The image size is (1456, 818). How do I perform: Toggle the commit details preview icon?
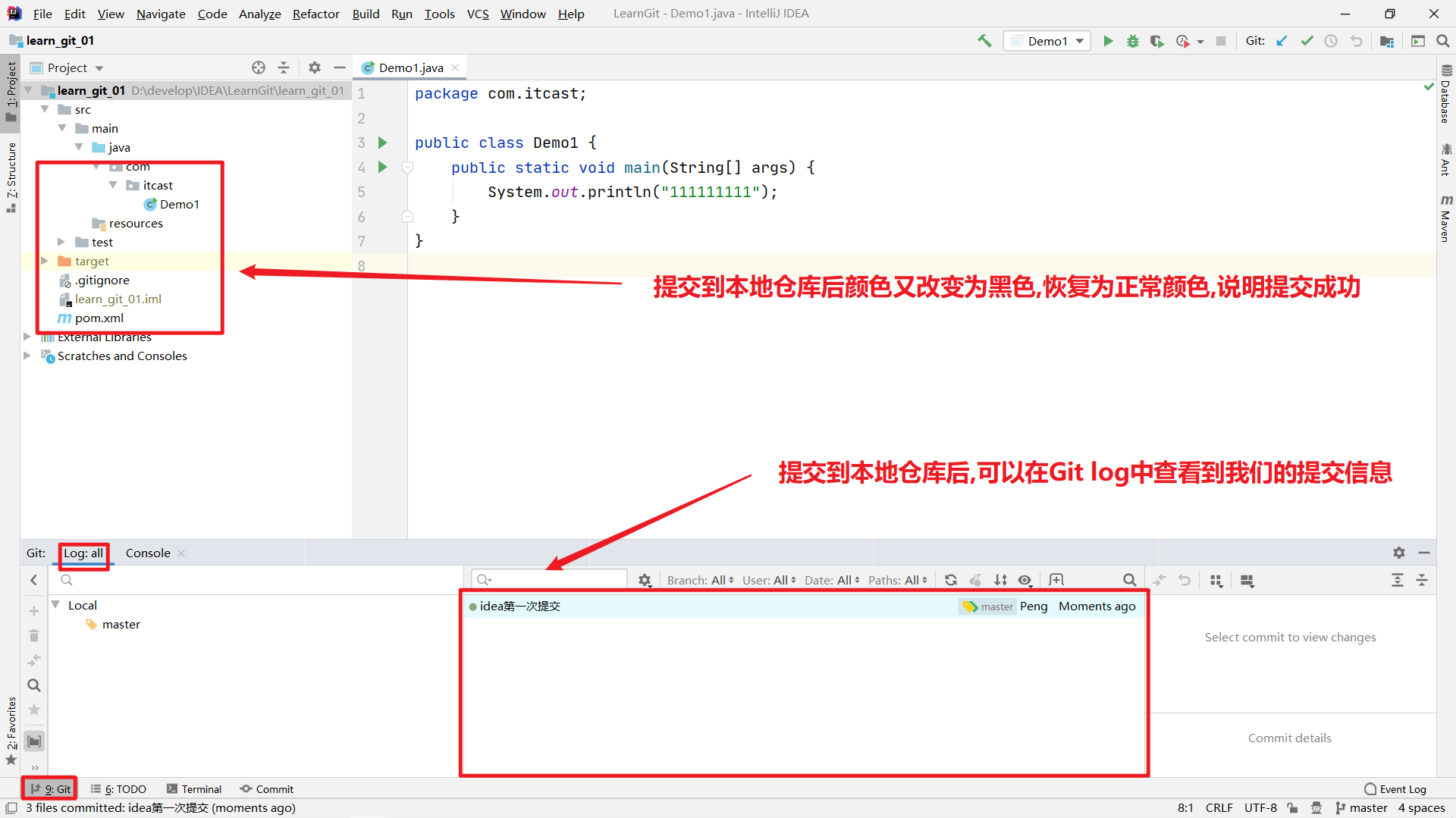tap(1247, 580)
